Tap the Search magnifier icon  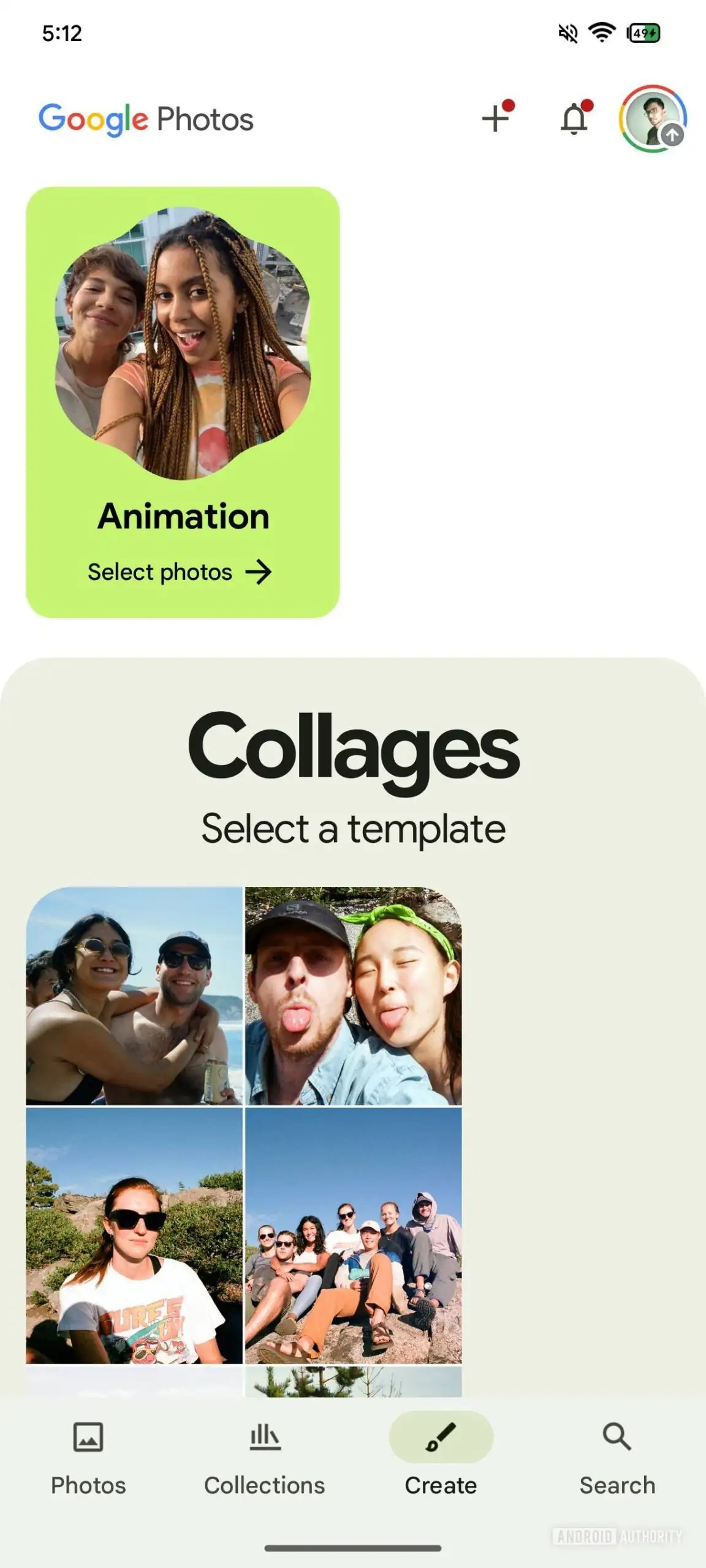(x=617, y=1436)
